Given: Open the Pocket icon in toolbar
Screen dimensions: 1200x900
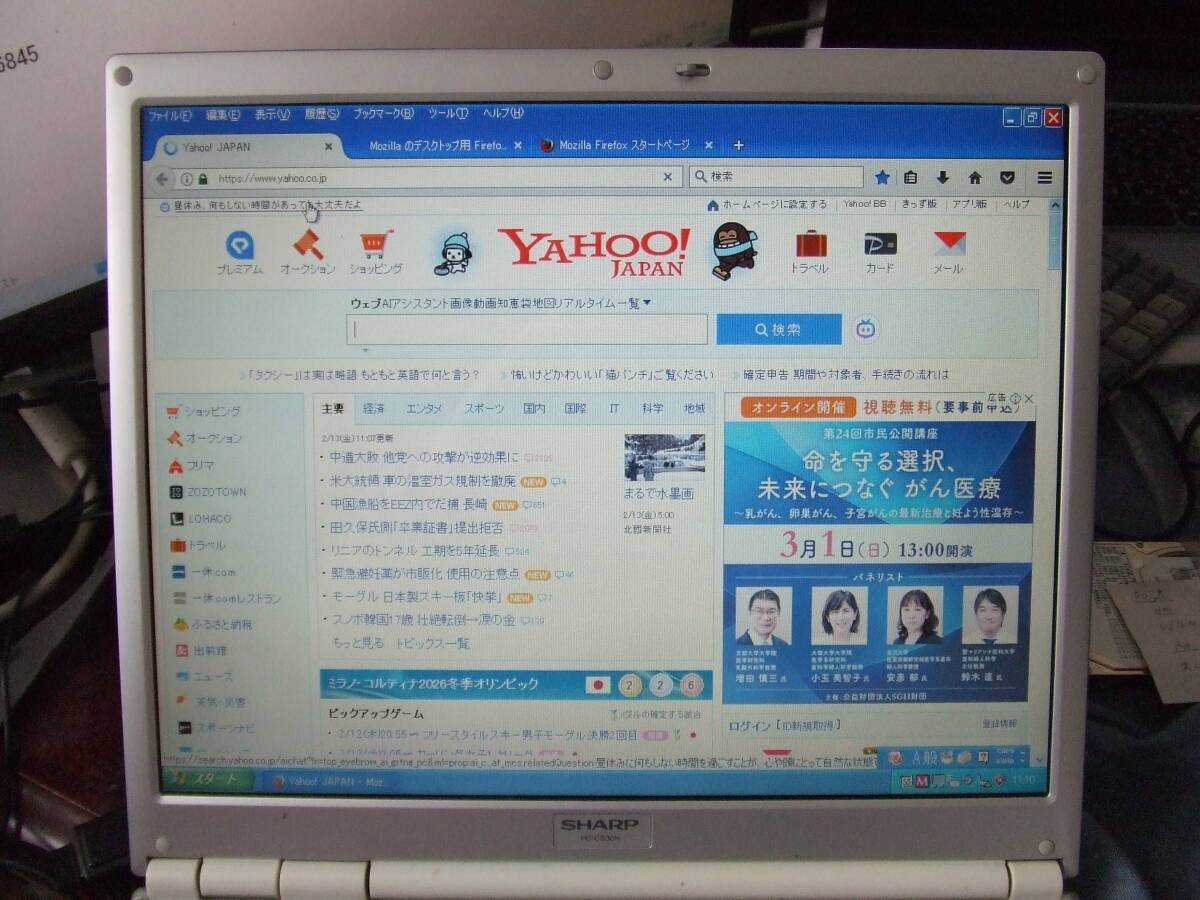Looking at the screenshot, I should pos(1007,178).
